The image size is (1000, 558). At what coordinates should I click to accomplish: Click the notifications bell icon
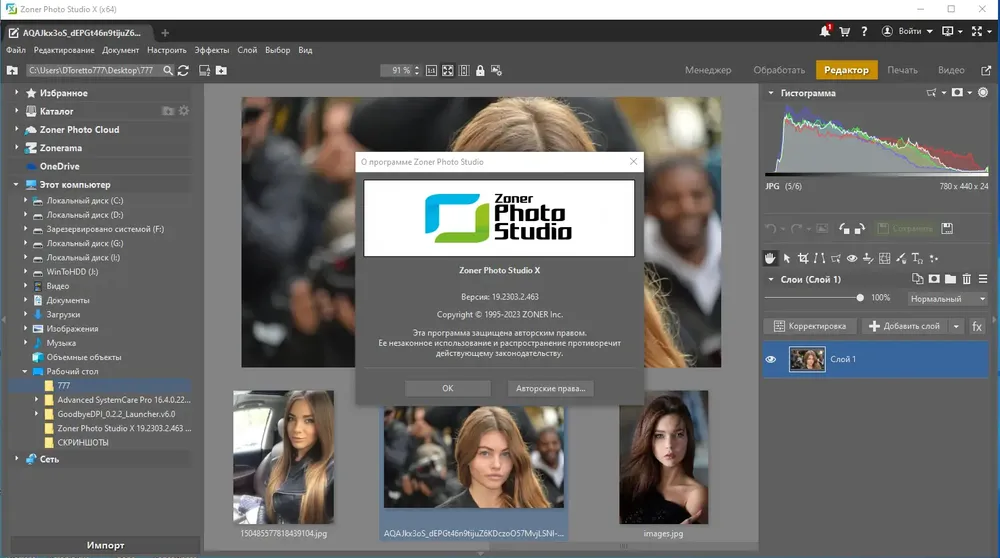pyautogui.click(x=825, y=31)
